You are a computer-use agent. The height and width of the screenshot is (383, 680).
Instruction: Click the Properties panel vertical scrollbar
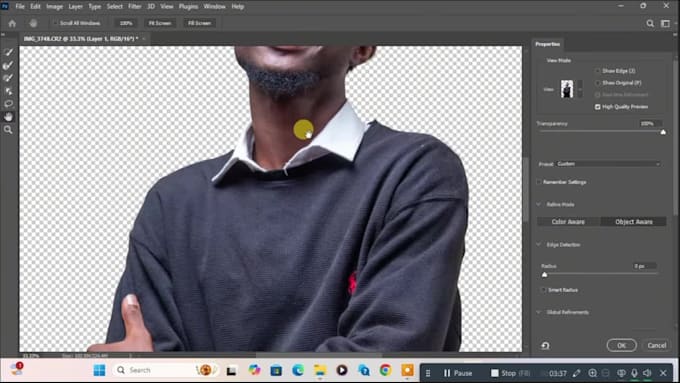click(676, 139)
